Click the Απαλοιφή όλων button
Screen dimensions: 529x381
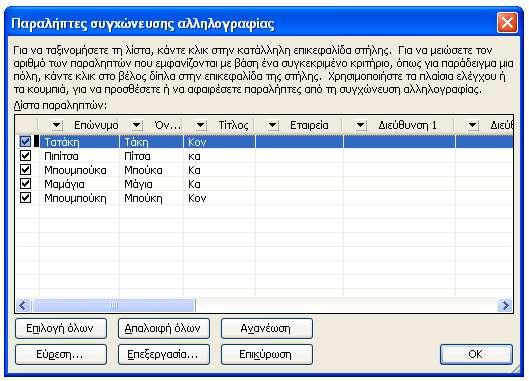coord(164,328)
